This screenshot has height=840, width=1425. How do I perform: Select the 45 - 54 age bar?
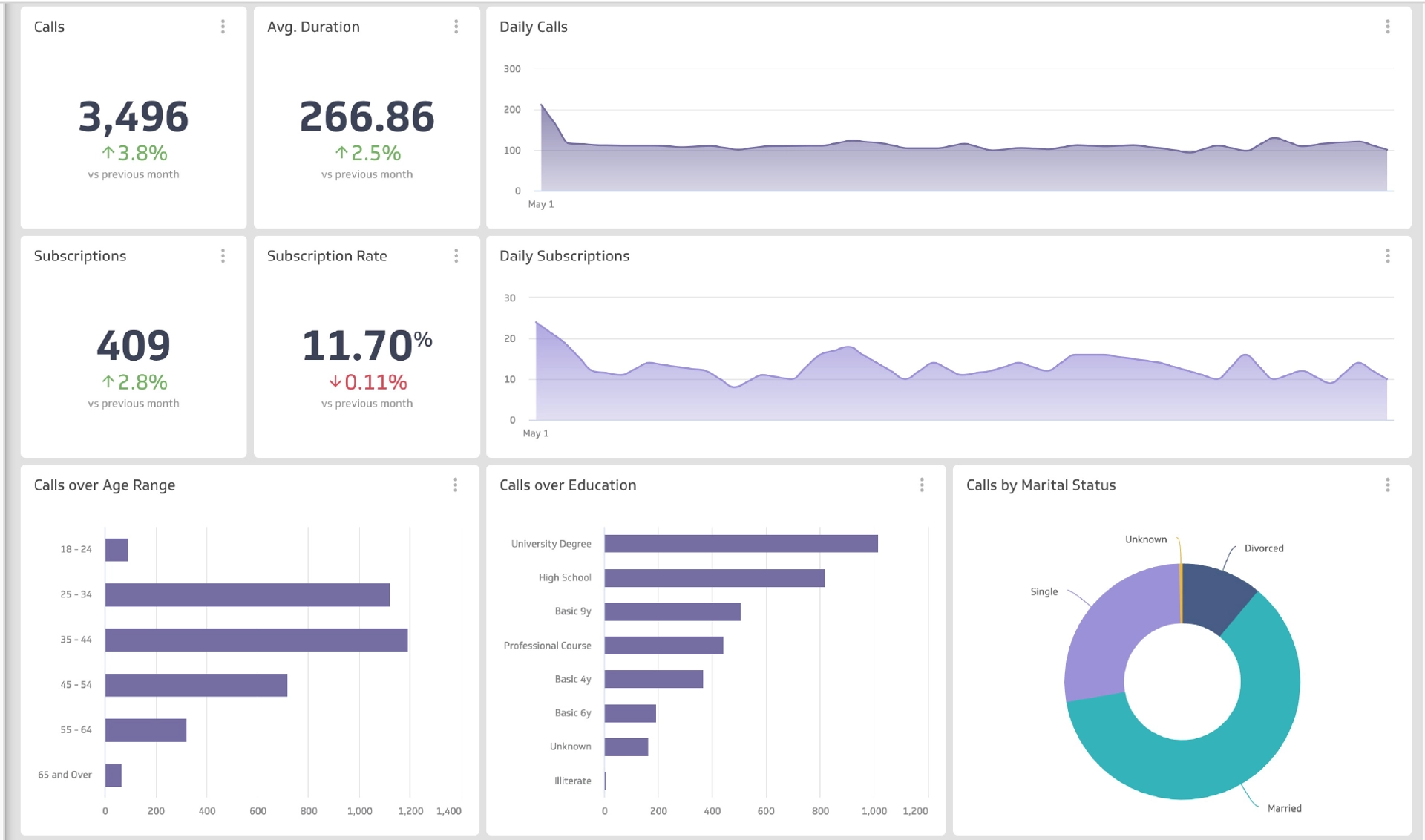(196, 685)
